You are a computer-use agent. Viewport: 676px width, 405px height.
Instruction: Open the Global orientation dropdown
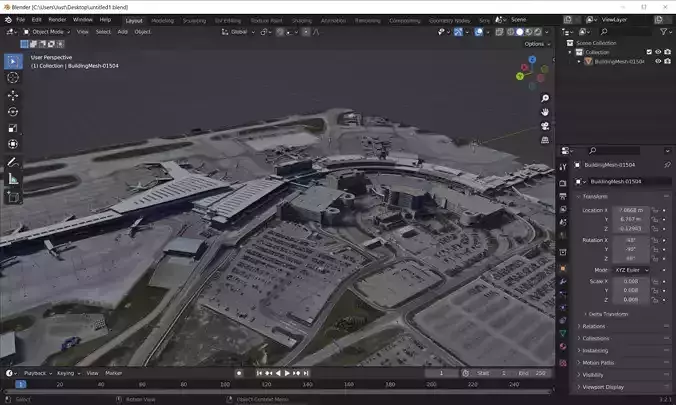pyautogui.click(x=238, y=32)
